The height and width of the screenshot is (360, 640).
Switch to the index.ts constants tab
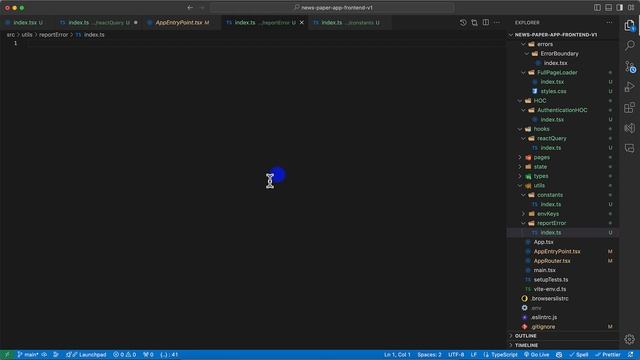[350, 22]
